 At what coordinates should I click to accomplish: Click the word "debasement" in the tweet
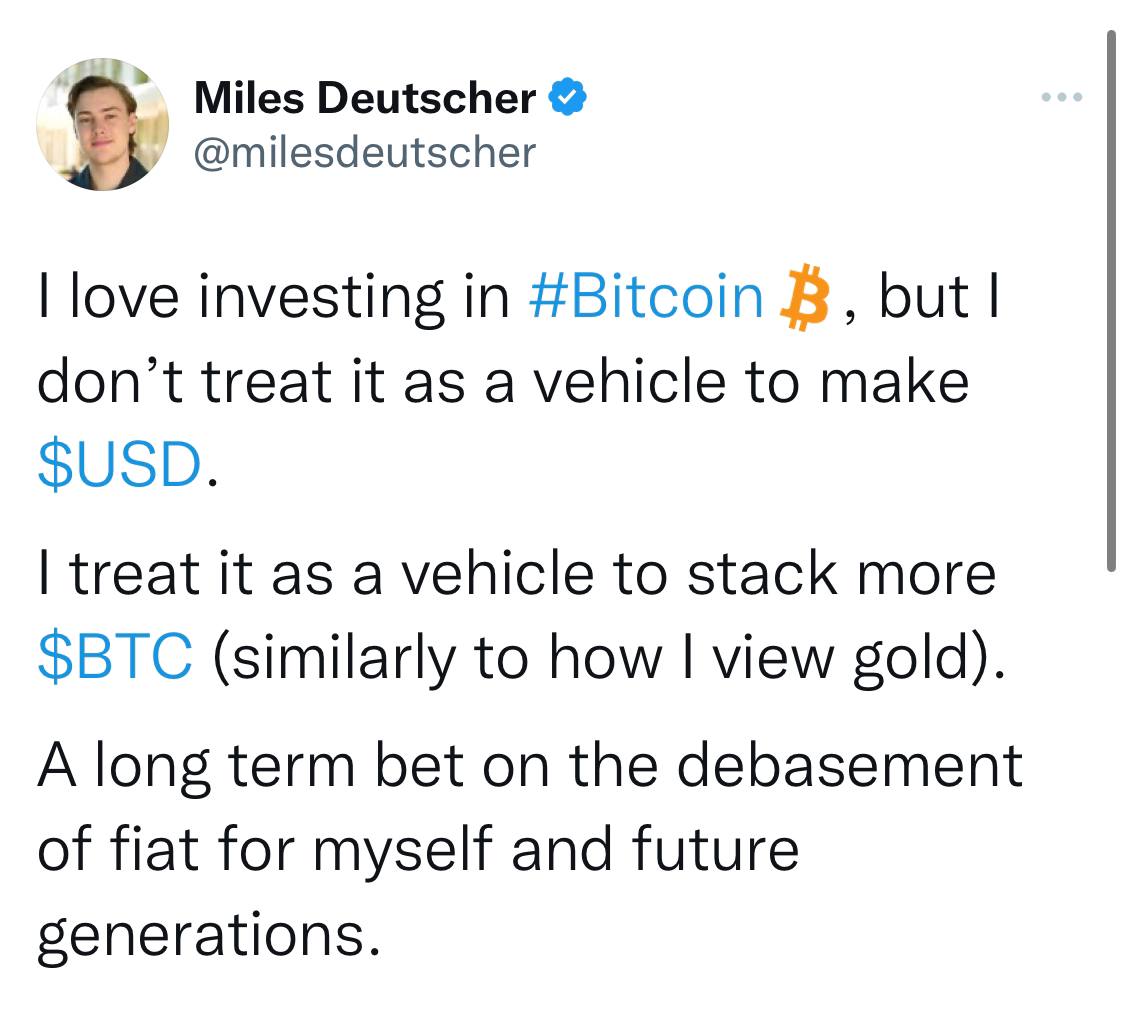[849, 766]
